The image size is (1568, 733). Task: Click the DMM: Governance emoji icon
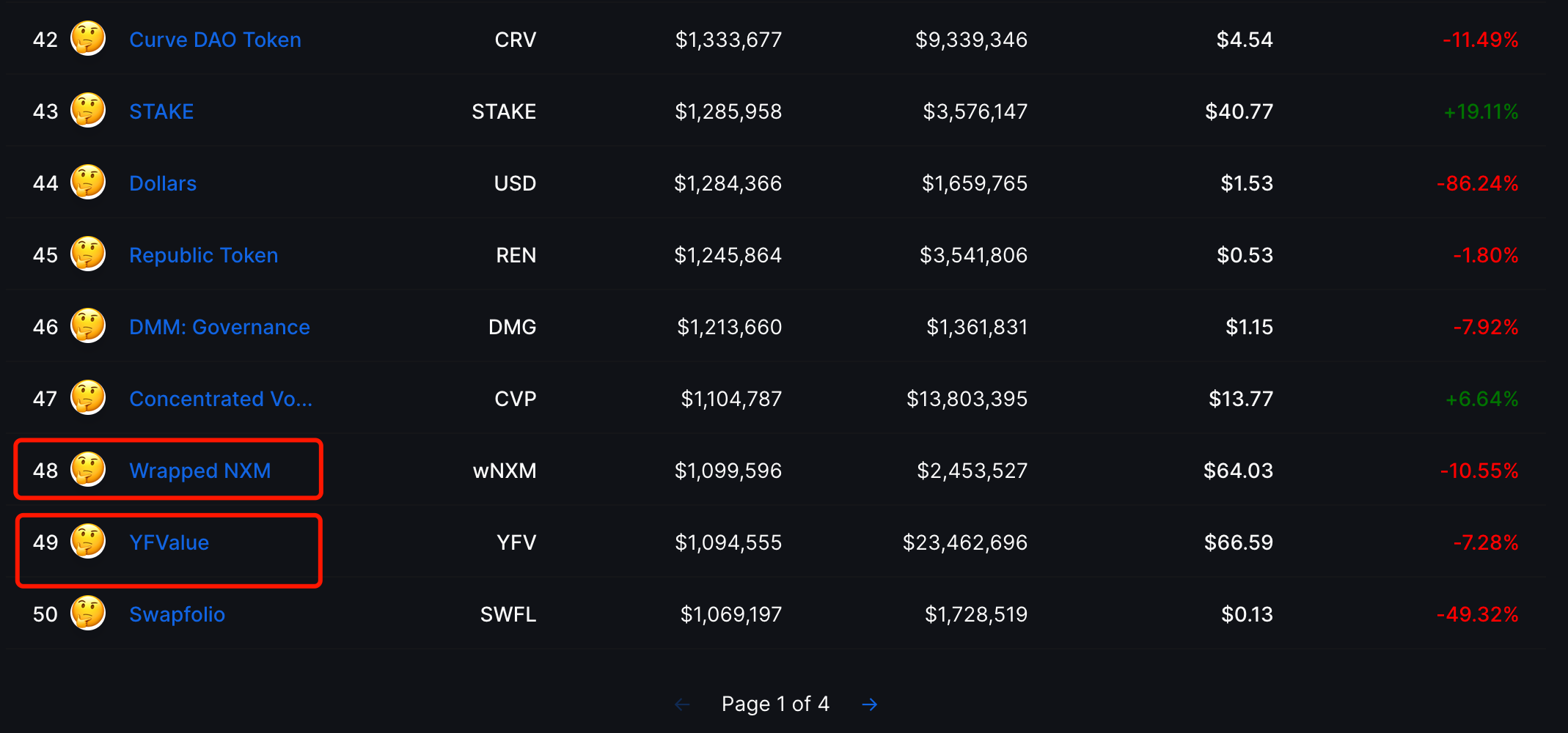[x=88, y=325]
